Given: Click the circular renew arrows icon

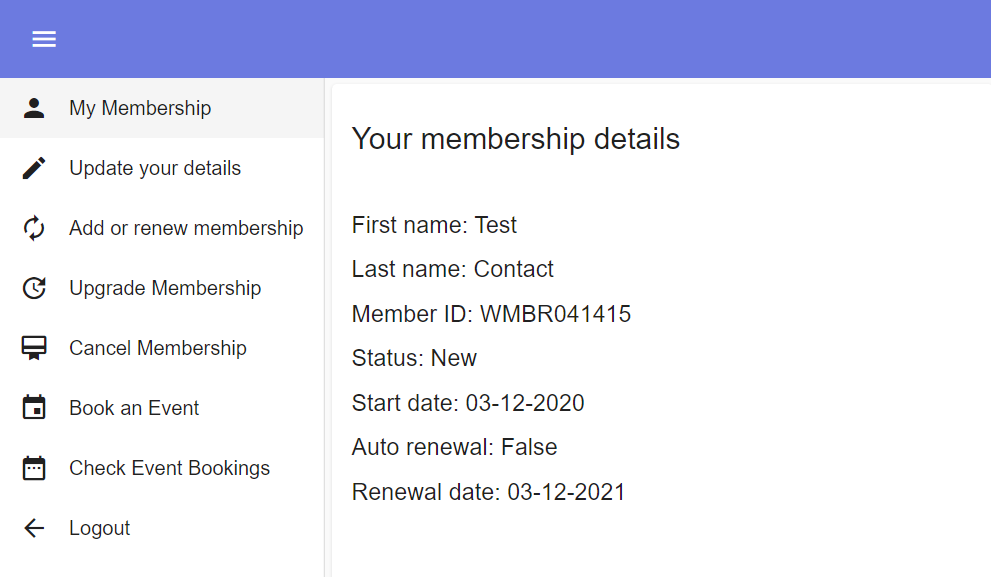Looking at the screenshot, I should click(x=35, y=227).
